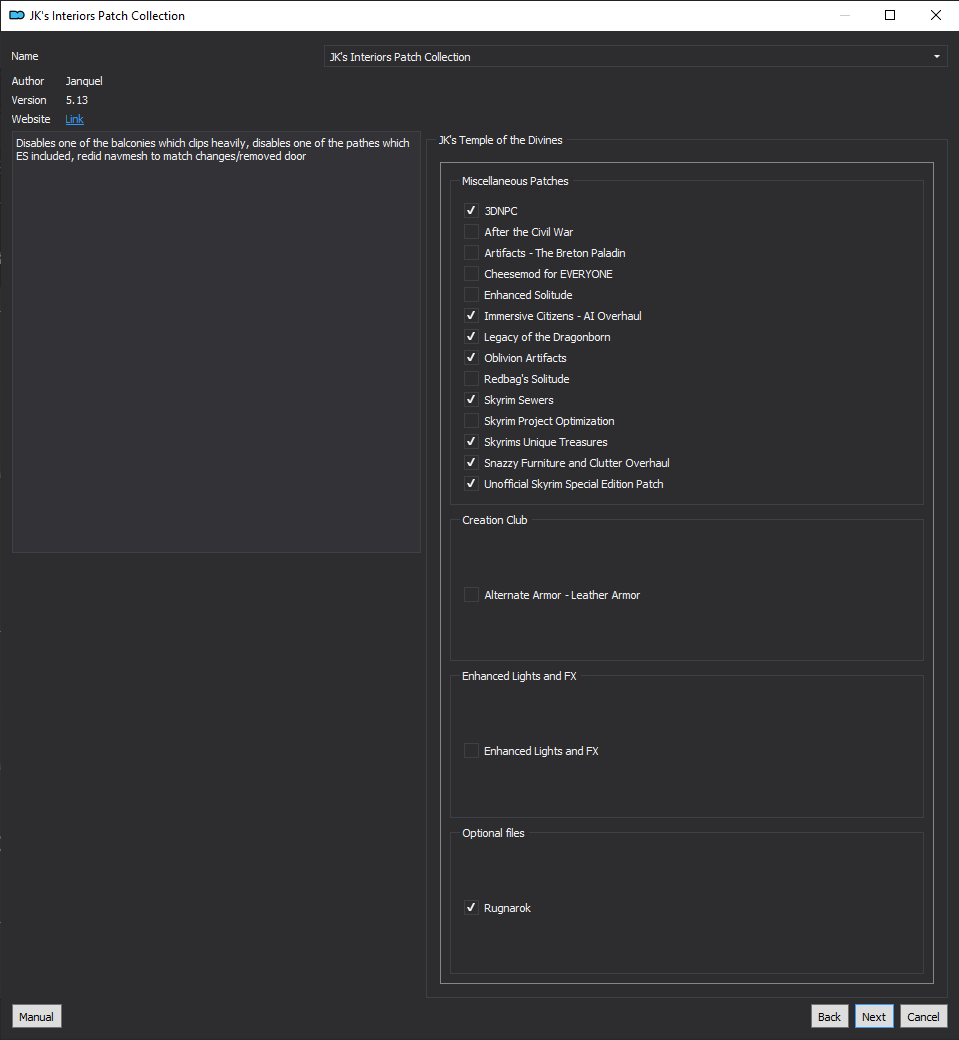
Task: Open the Name dropdown arrow
Action: tap(936, 57)
